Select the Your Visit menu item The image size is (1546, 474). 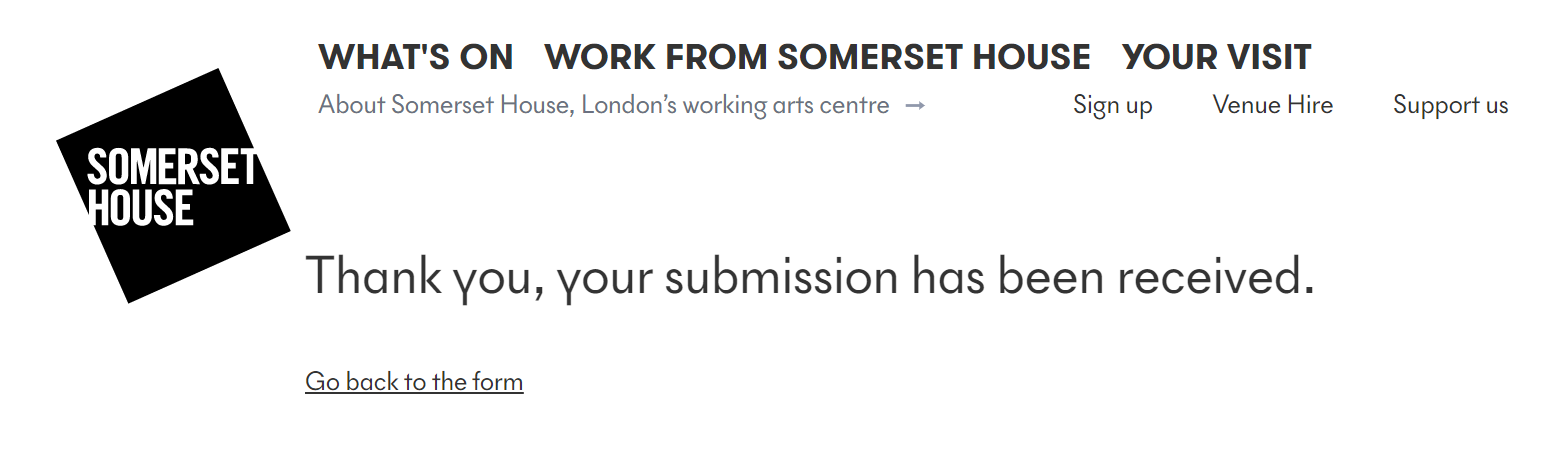1216,58
